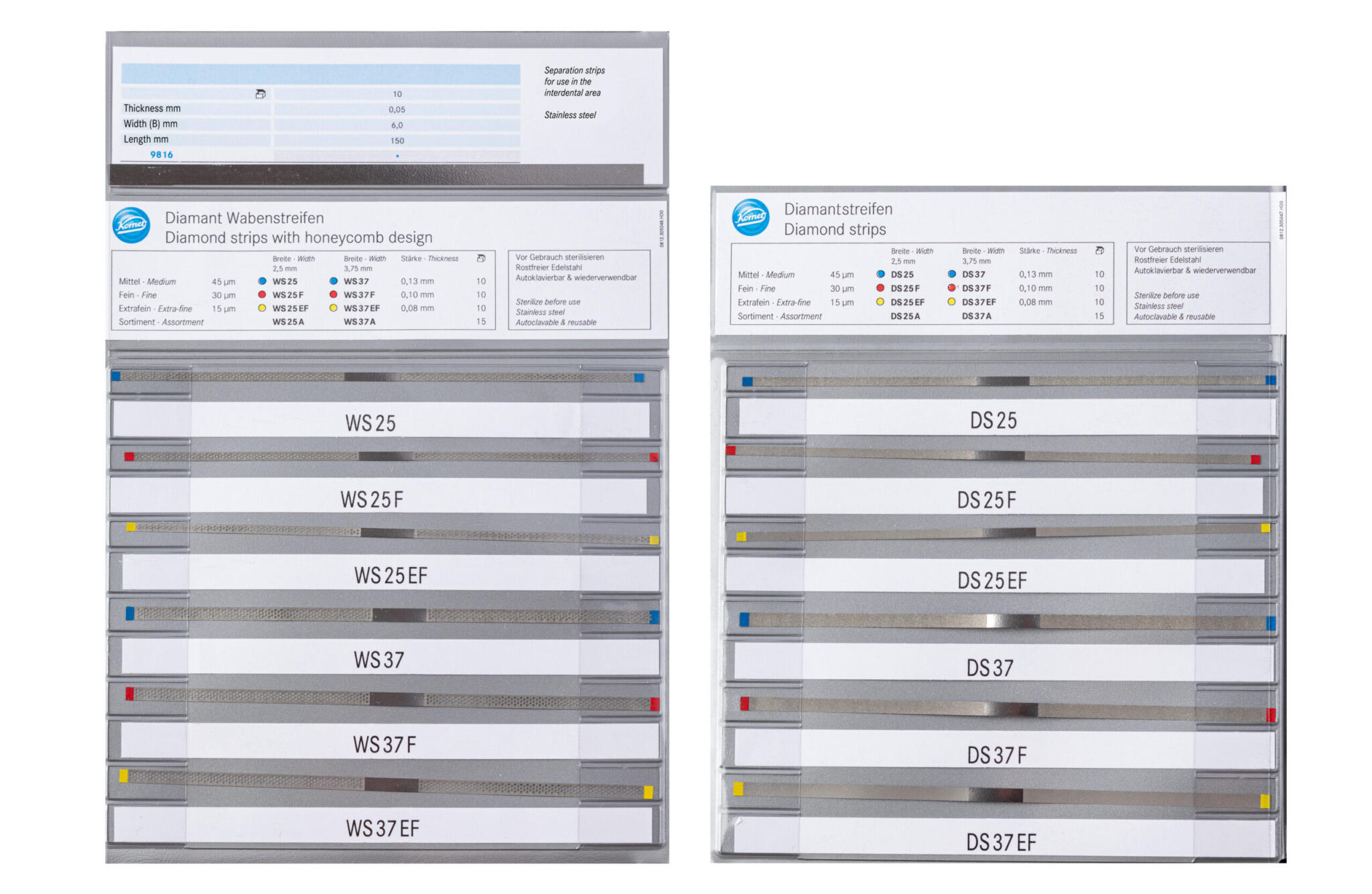Select the blue dot next to DS37

click(951, 274)
